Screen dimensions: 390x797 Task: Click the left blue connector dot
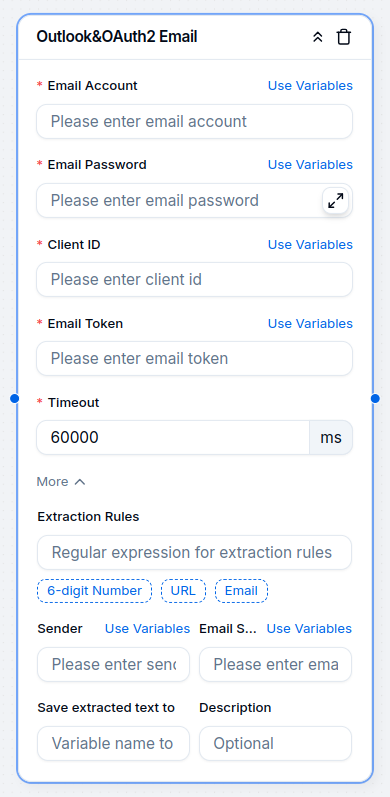[14, 398]
